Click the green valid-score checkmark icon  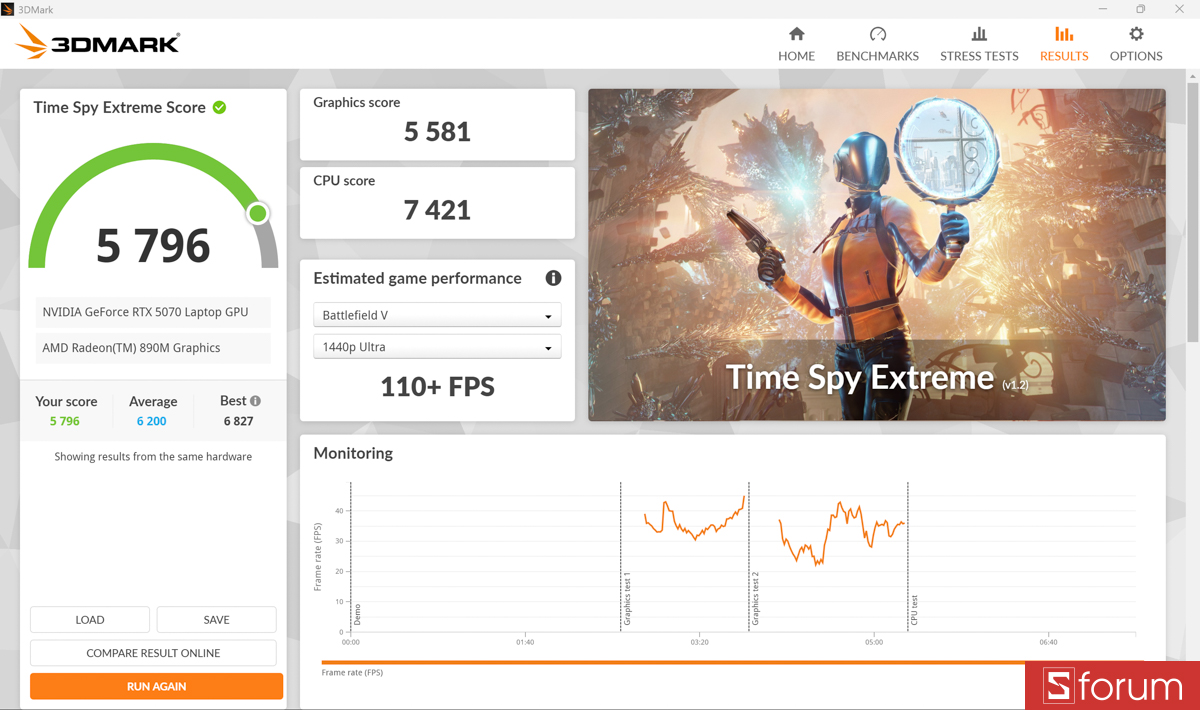click(219, 107)
